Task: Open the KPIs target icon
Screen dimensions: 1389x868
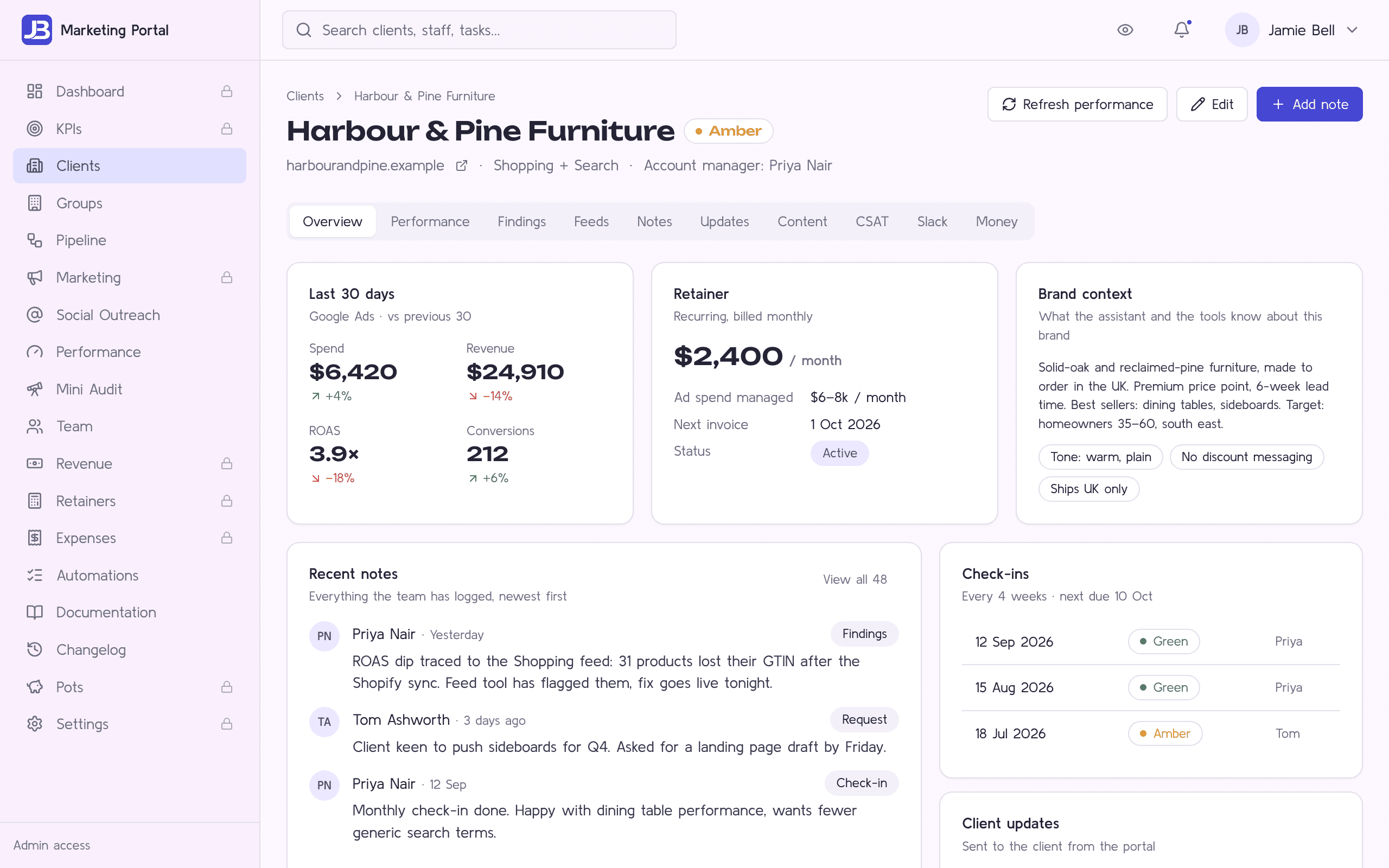Action: [34, 129]
